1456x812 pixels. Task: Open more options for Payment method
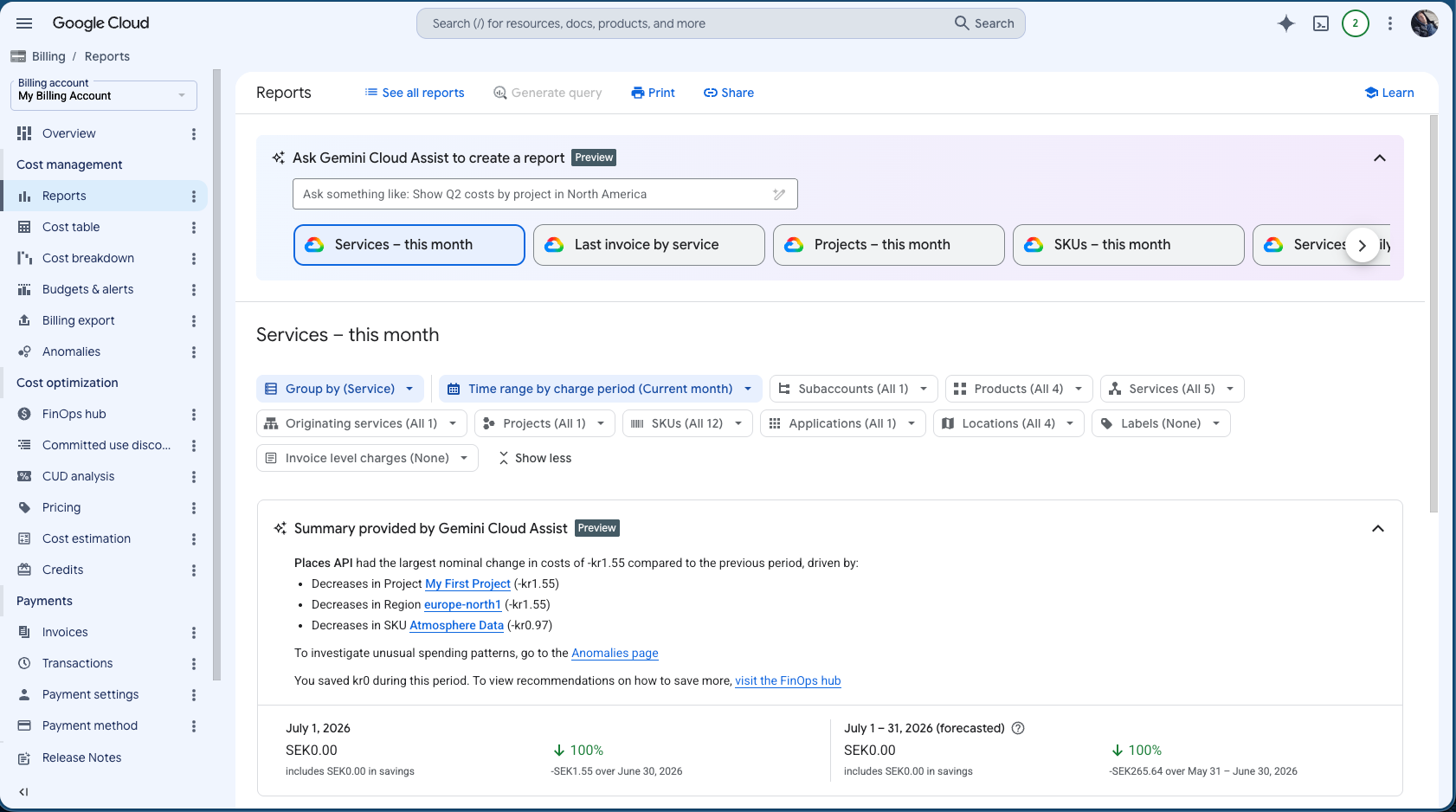point(194,726)
